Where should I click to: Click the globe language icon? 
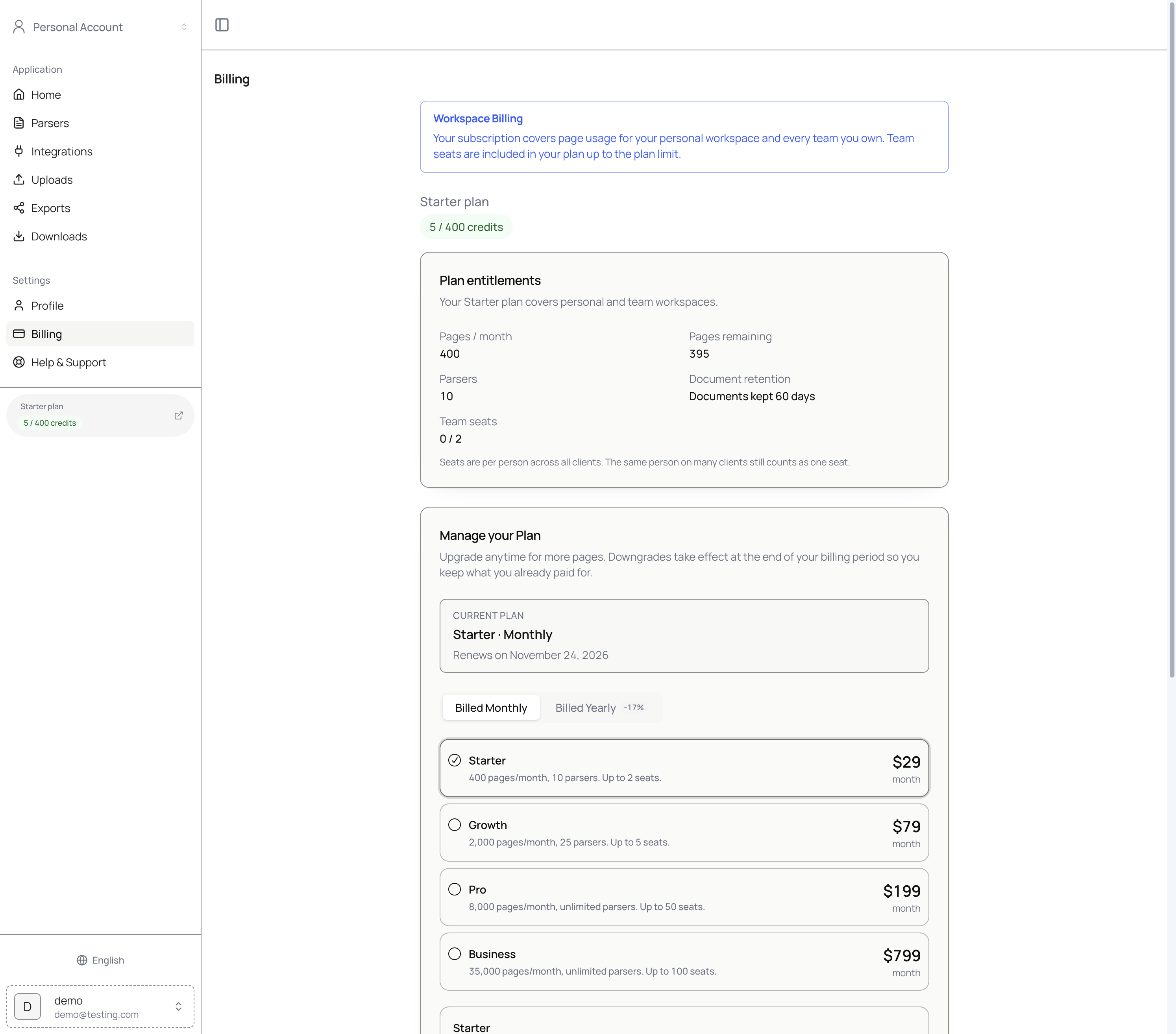(x=82, y=960)
